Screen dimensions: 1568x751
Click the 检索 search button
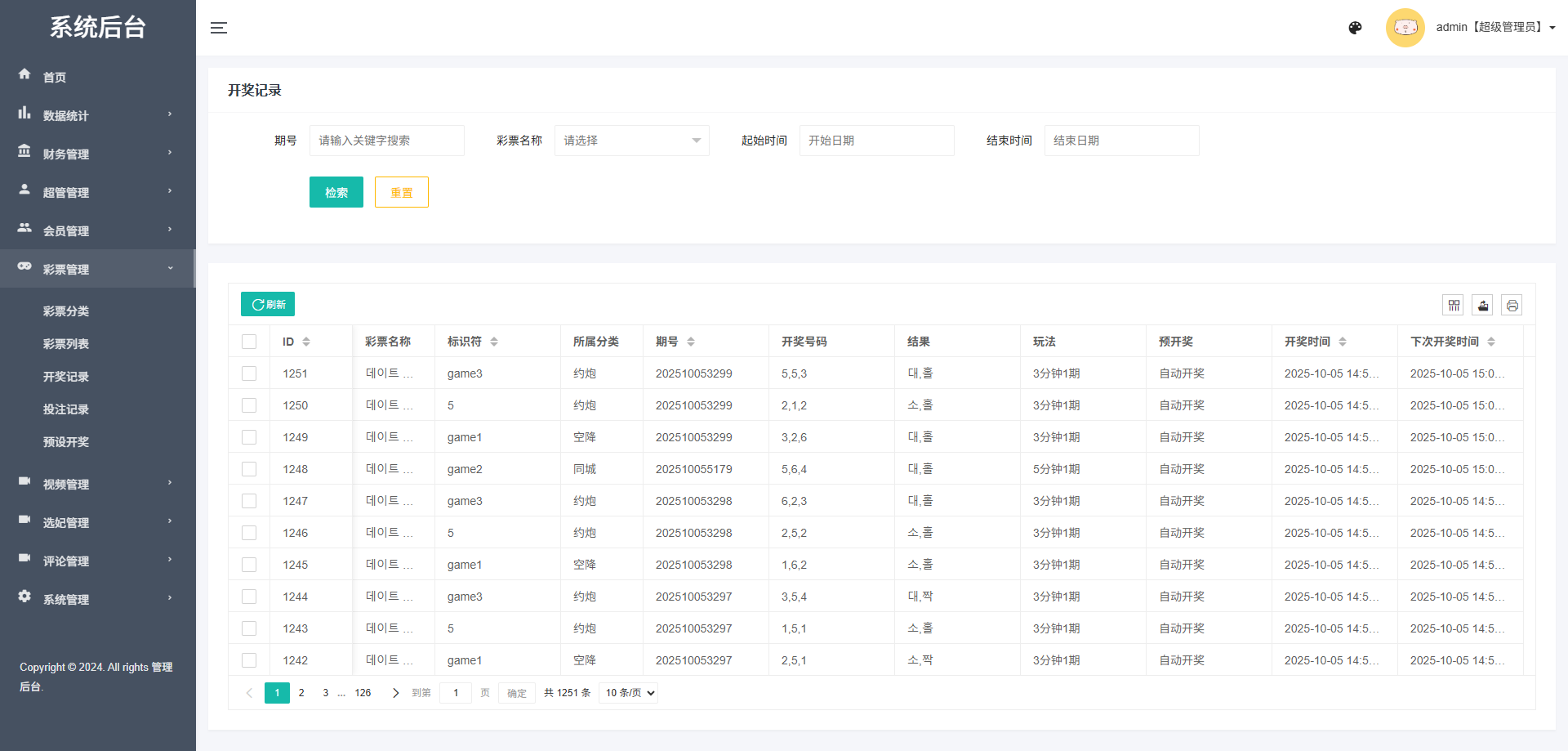[x=336, y=191]
